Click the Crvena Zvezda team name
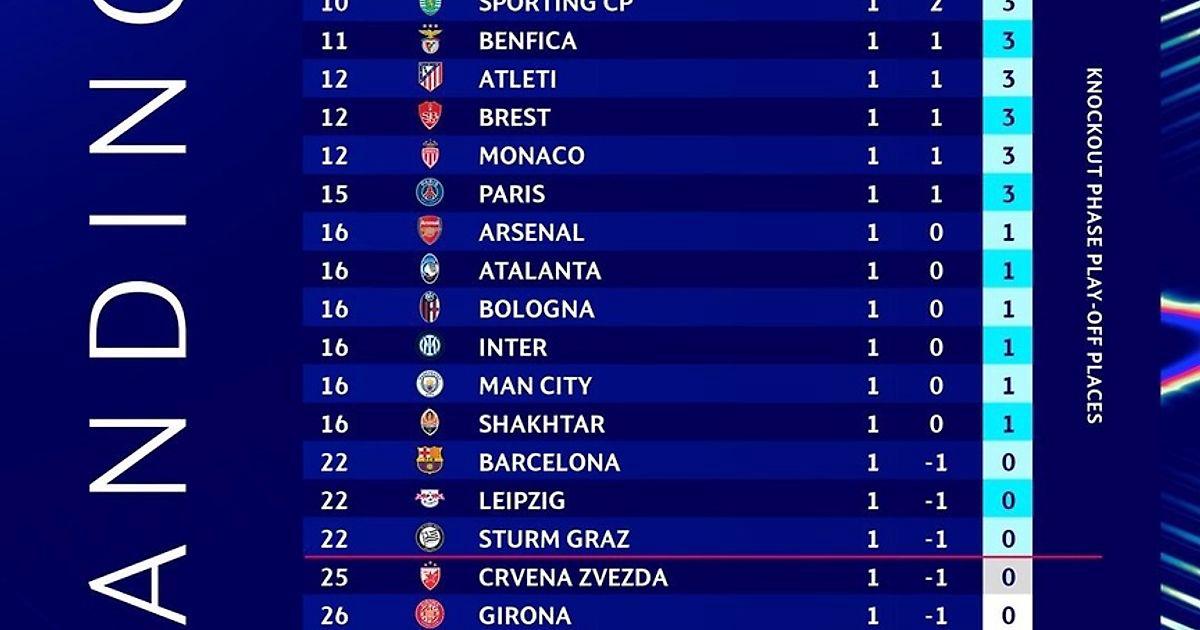The height and width of the screenshot is (630, 1200). [573, 577]
